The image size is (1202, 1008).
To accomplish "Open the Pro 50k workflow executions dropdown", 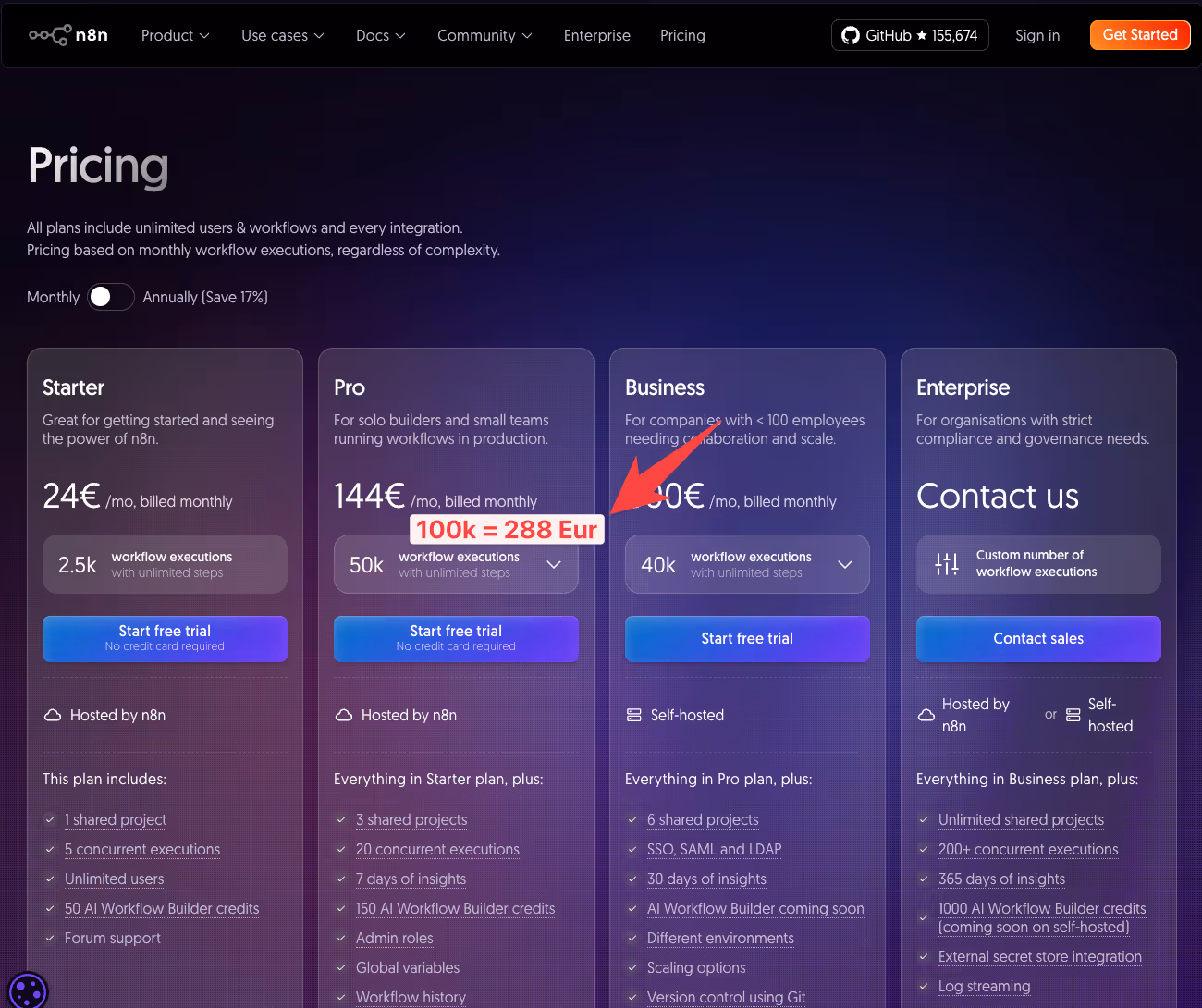I will 456,564.
